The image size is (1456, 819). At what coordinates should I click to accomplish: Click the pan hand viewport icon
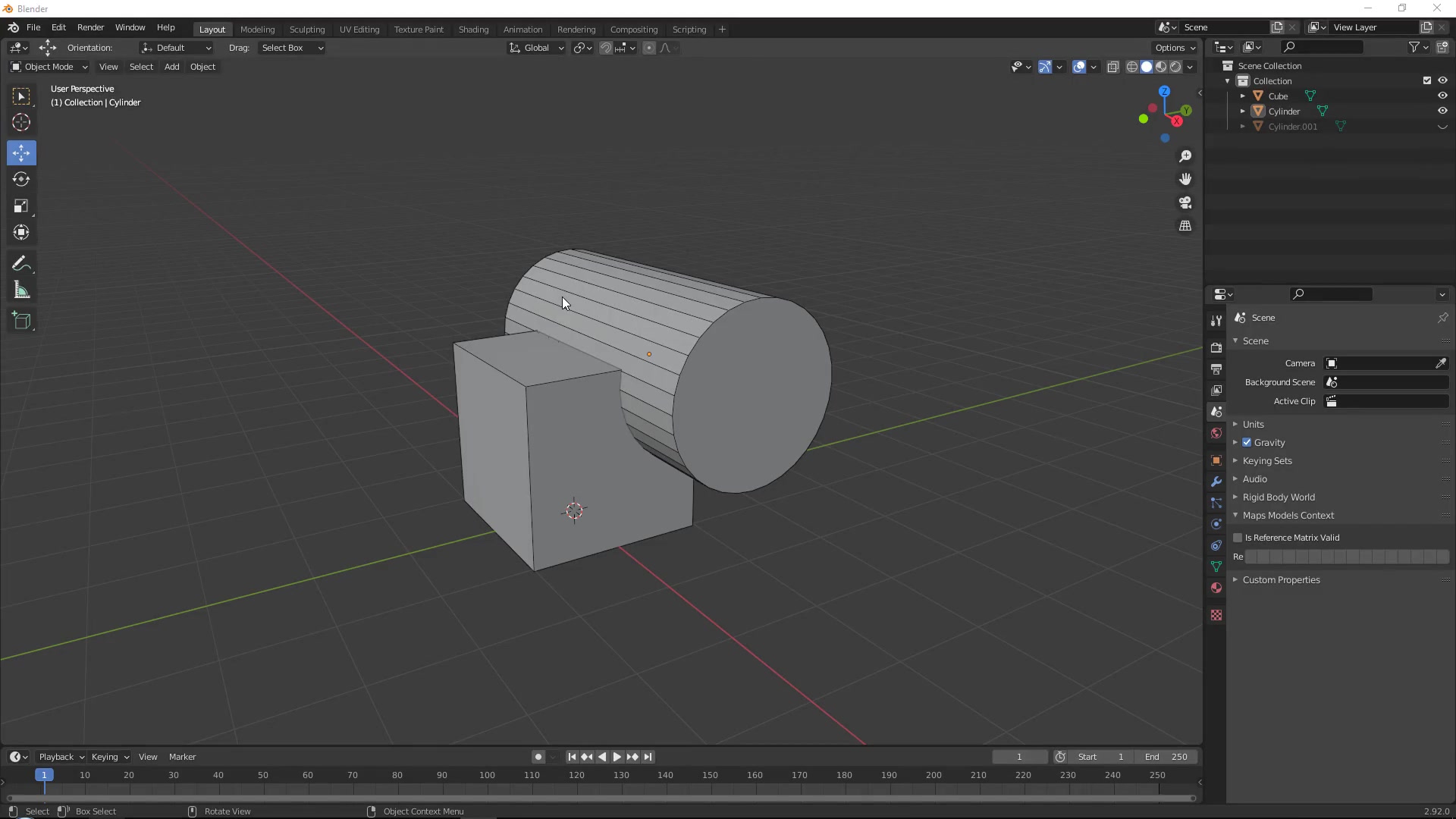pos(1185,179)
